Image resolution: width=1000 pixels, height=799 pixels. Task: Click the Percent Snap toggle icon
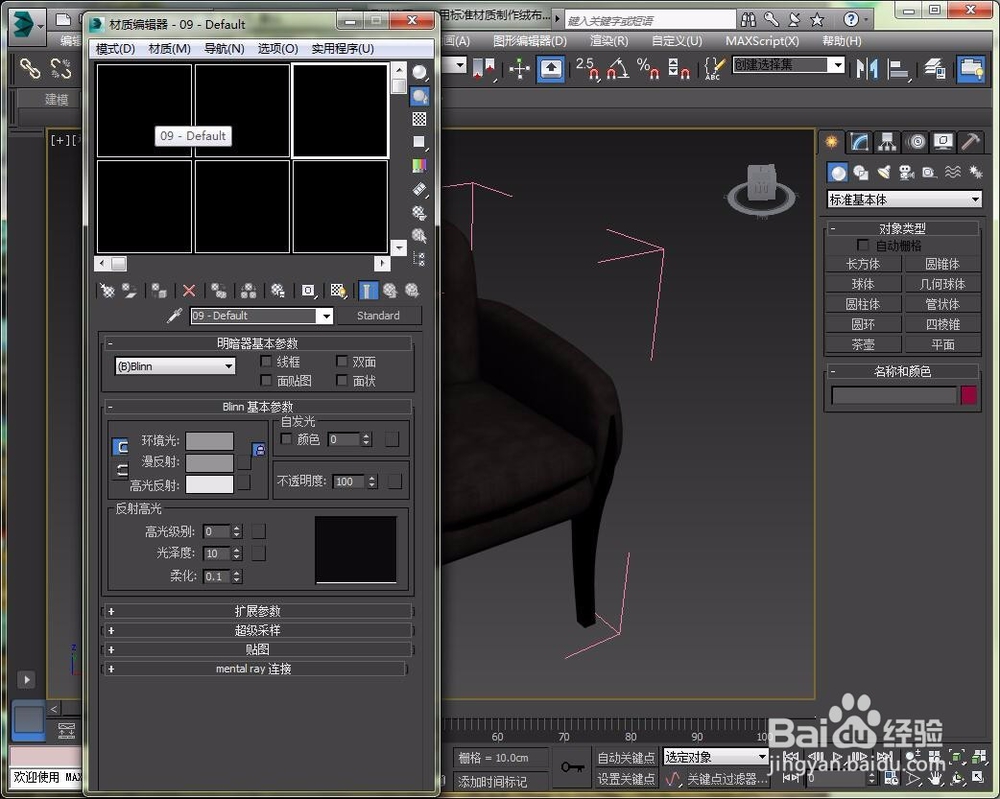tap(648, 68)
